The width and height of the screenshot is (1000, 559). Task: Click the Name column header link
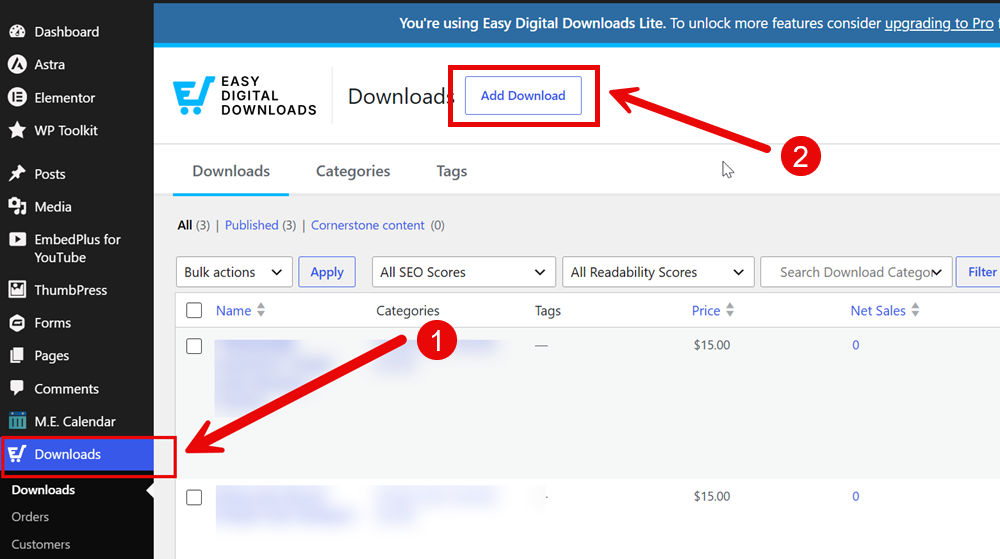tap(233, 310)
